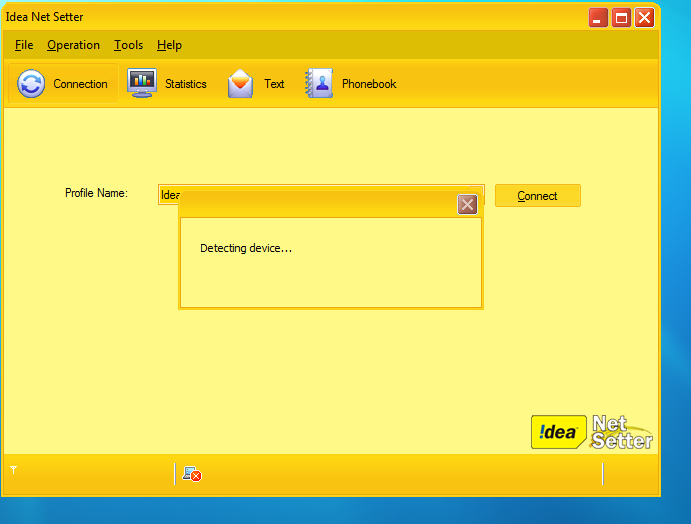The height and width of the screenshot is (524, 691).
Task: Click the Connection refresh arrows icon
Action: point(31,83)
